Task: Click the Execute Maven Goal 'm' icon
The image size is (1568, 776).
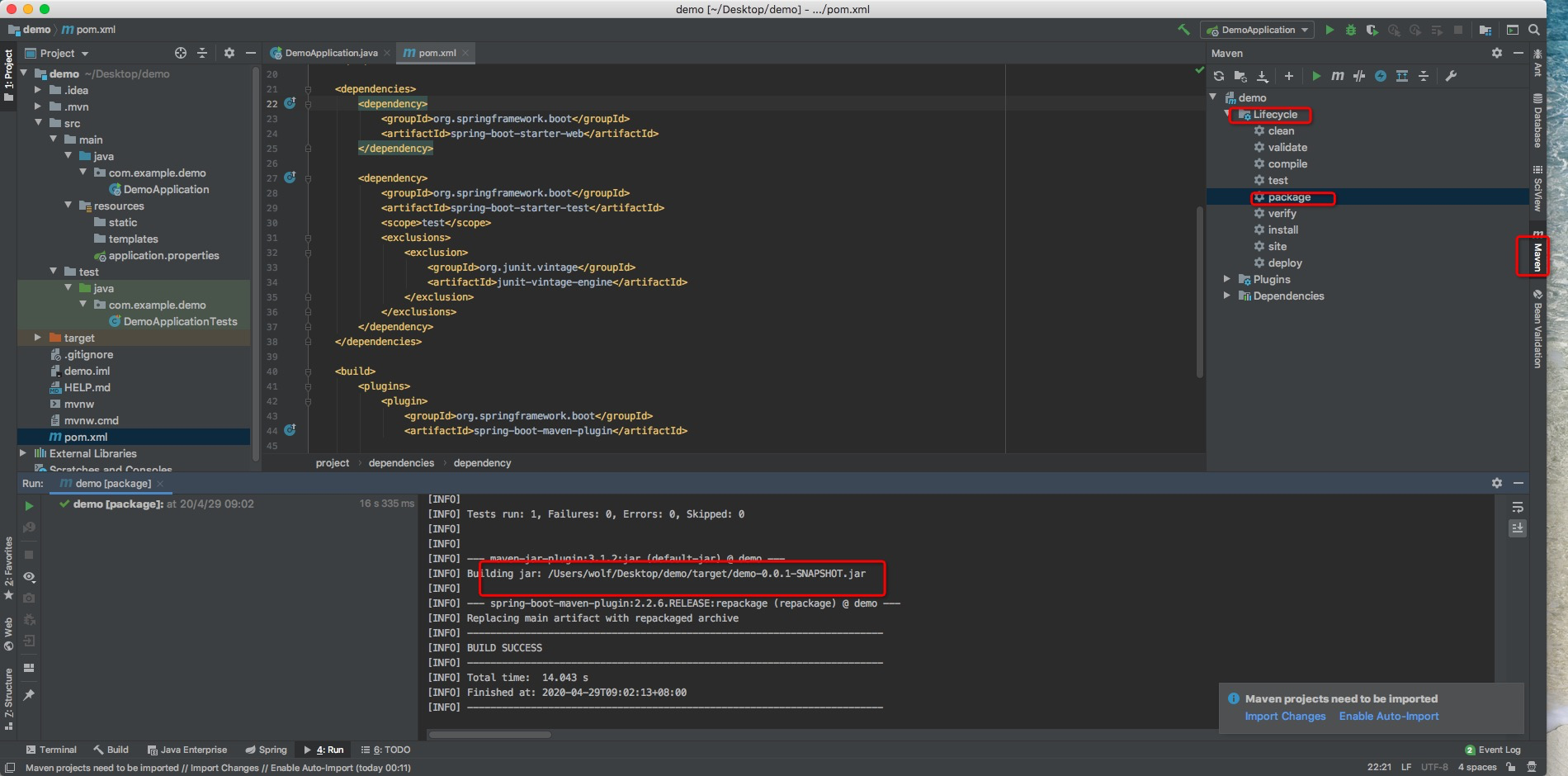Action: tap(1337, 76)
